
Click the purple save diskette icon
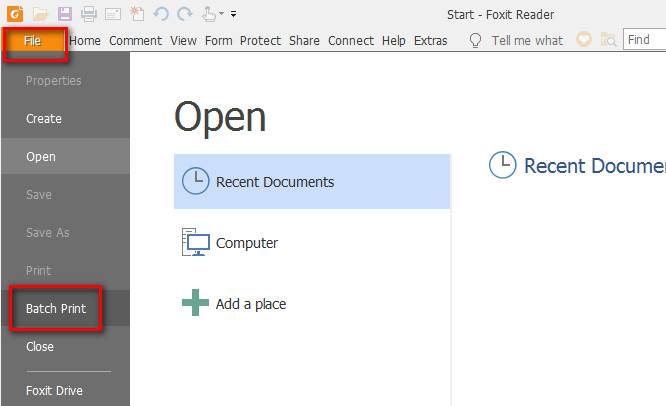click(65, 14)
